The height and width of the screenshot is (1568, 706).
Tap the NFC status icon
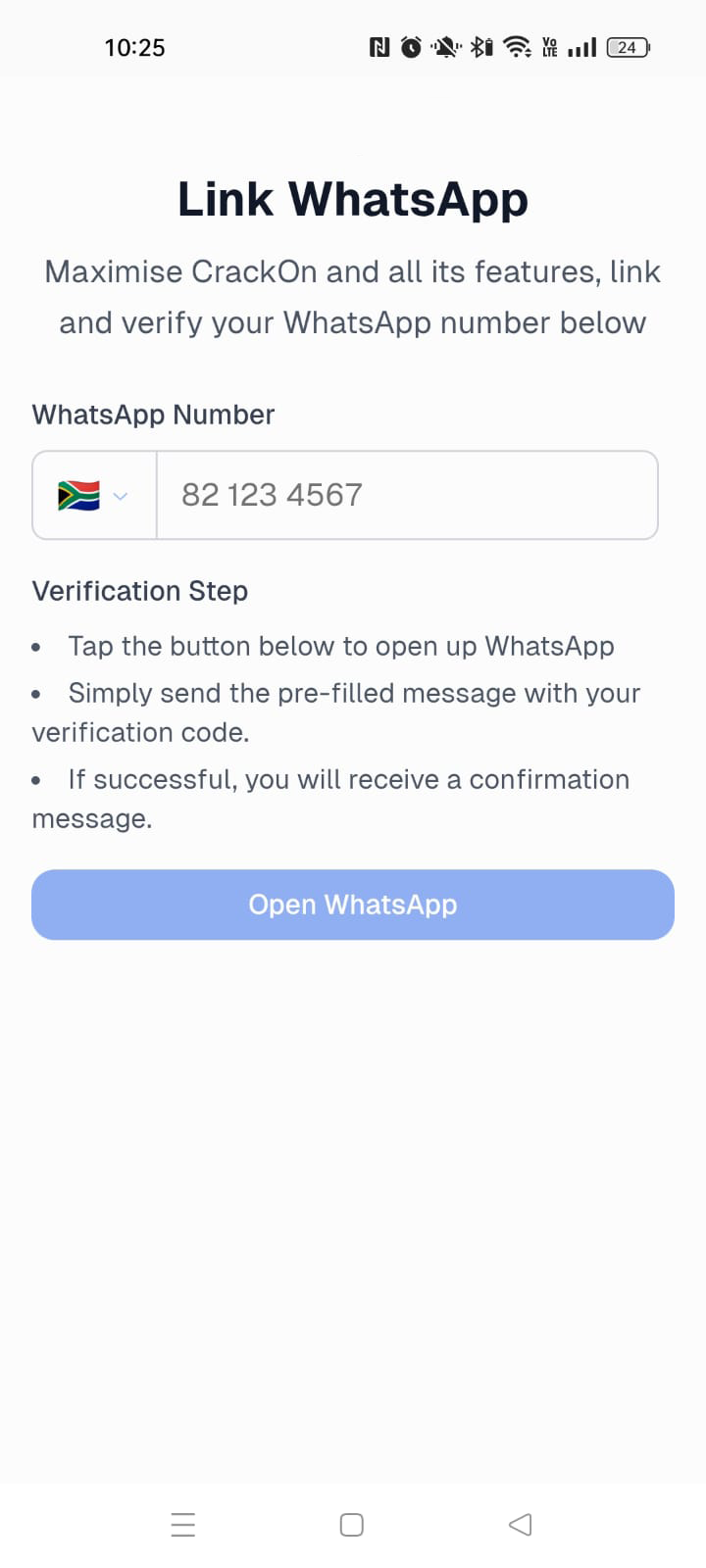tap(379, 47)
